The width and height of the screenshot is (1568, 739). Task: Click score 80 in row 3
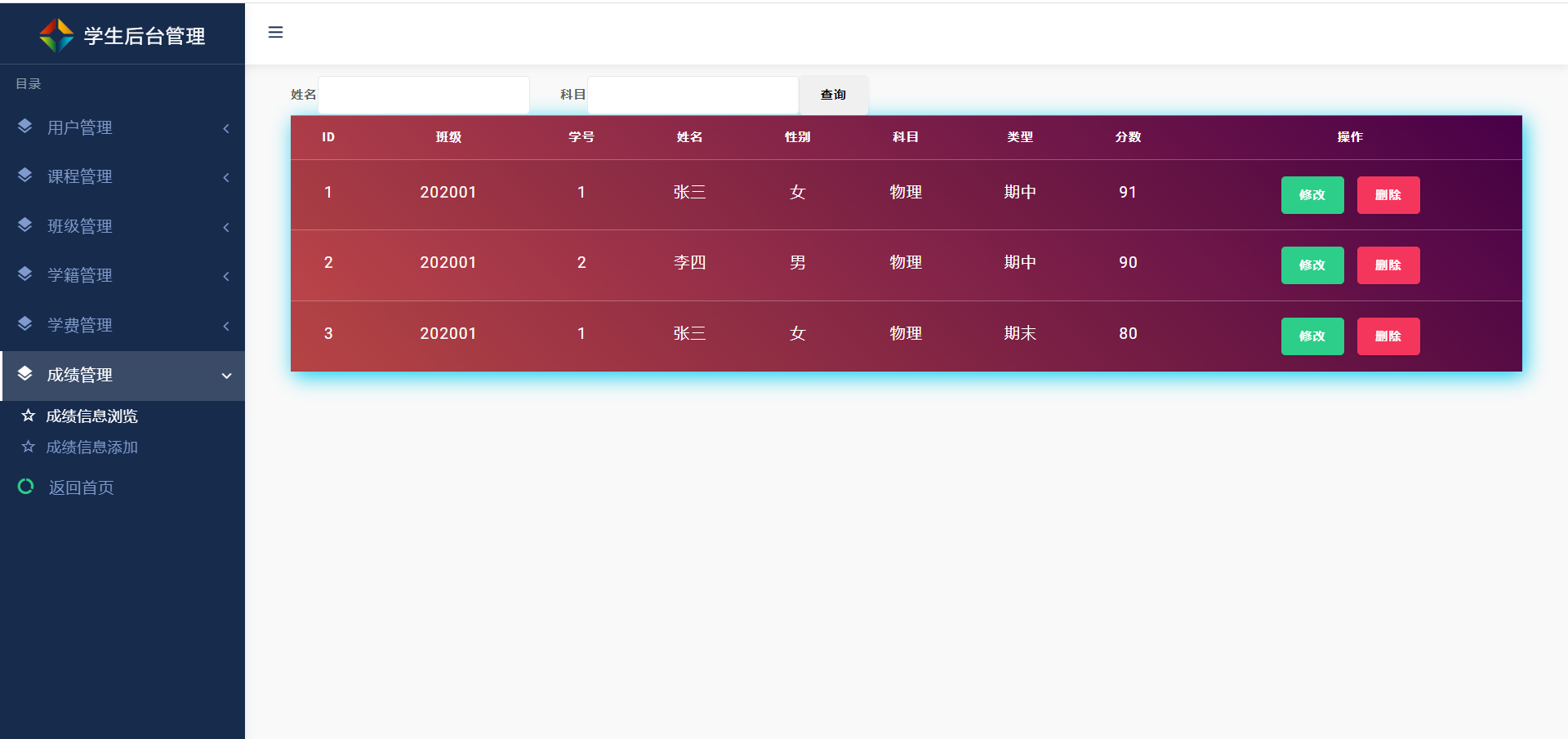(x=1128, y=333)
